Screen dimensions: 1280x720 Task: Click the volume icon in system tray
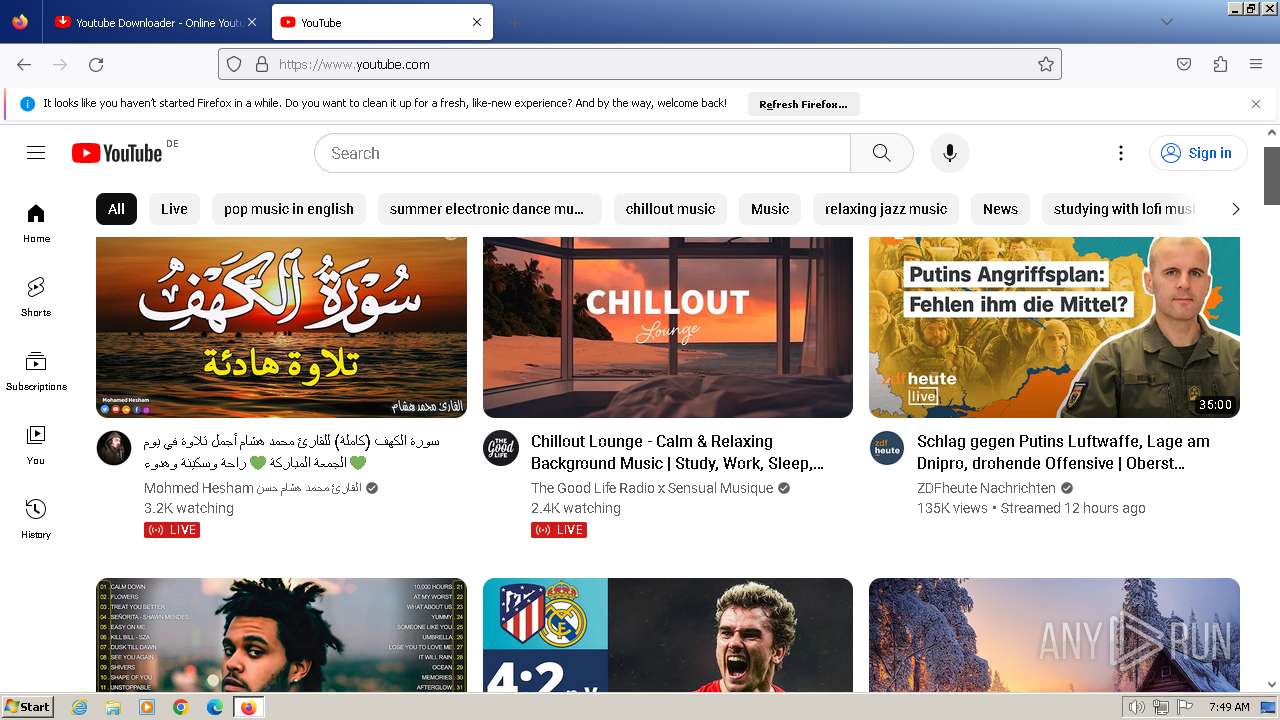1136,707
